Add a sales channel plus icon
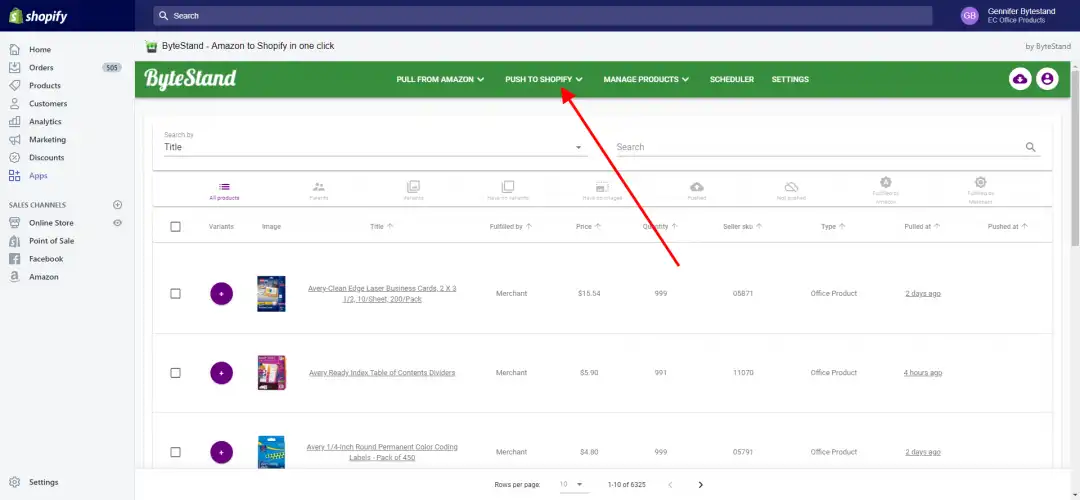This screenshot has width=1080, height=500. click(118, 205)
